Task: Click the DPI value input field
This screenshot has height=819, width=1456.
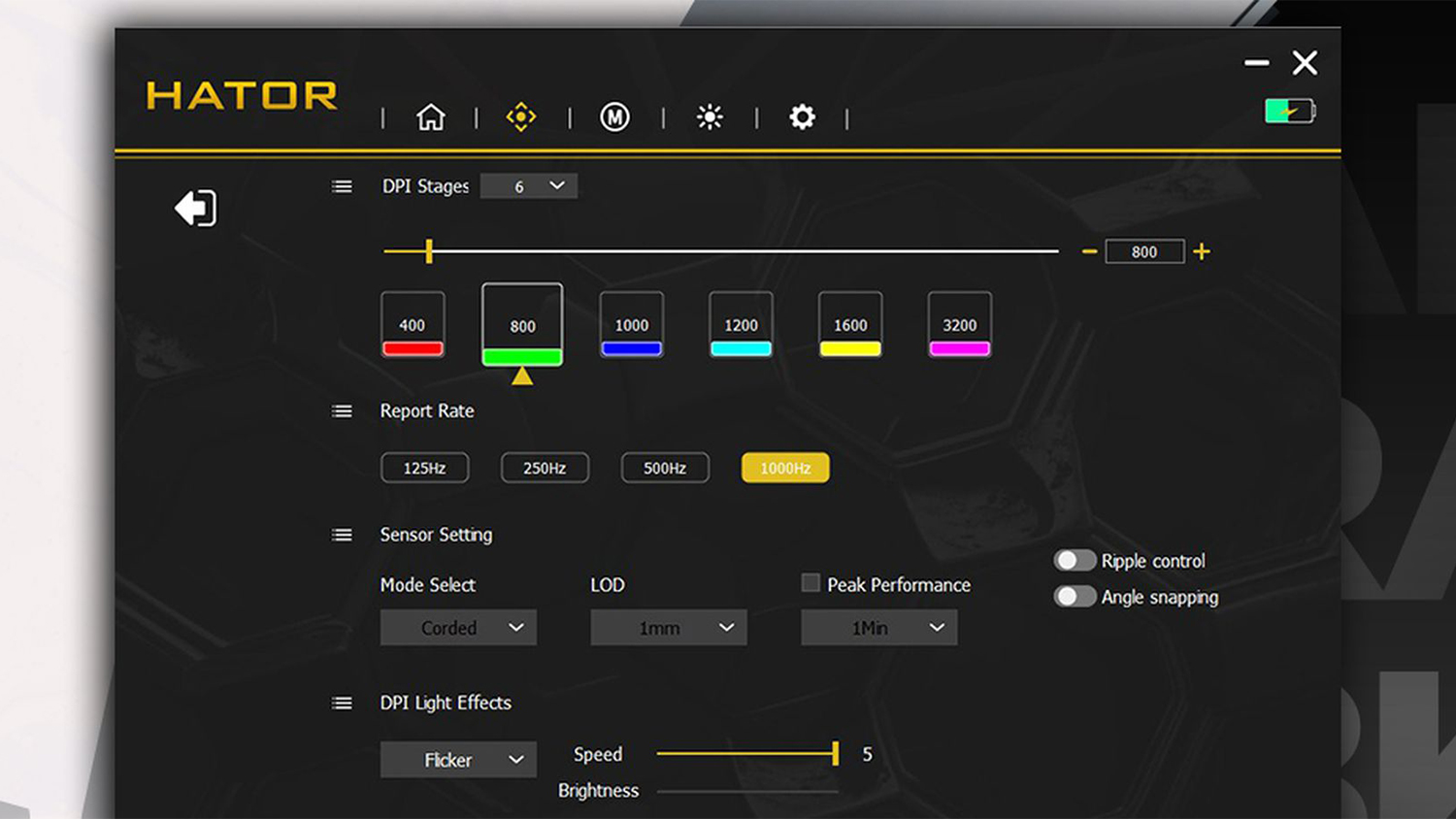Action: (x=1144, y=252)
